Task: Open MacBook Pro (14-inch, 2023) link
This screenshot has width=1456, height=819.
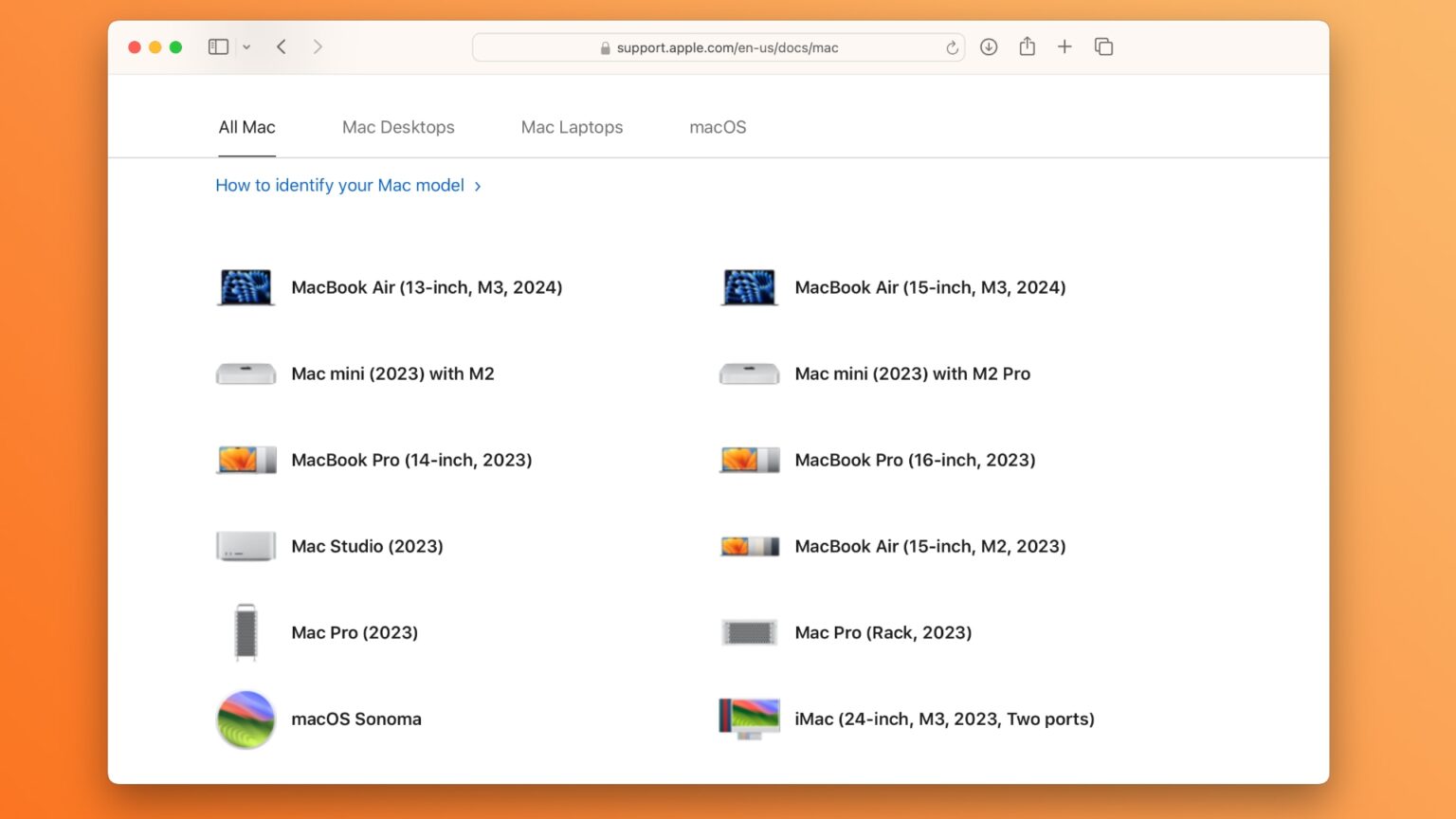Action: pyautogui.click(x=411, y=460)
